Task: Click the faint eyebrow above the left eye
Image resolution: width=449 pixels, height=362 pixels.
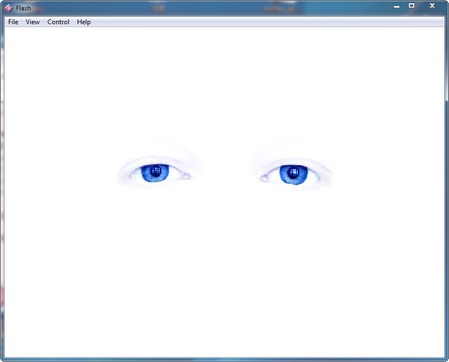Action: [x=173, y=147]
